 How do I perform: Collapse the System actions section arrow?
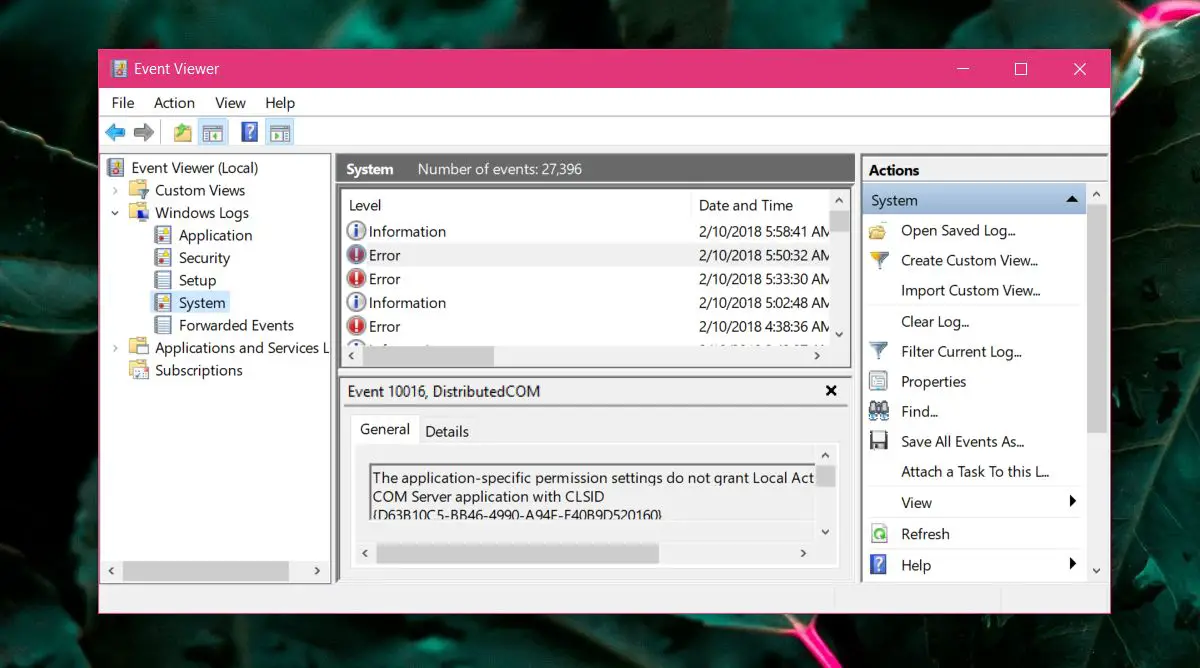[x=1072, y=200]
